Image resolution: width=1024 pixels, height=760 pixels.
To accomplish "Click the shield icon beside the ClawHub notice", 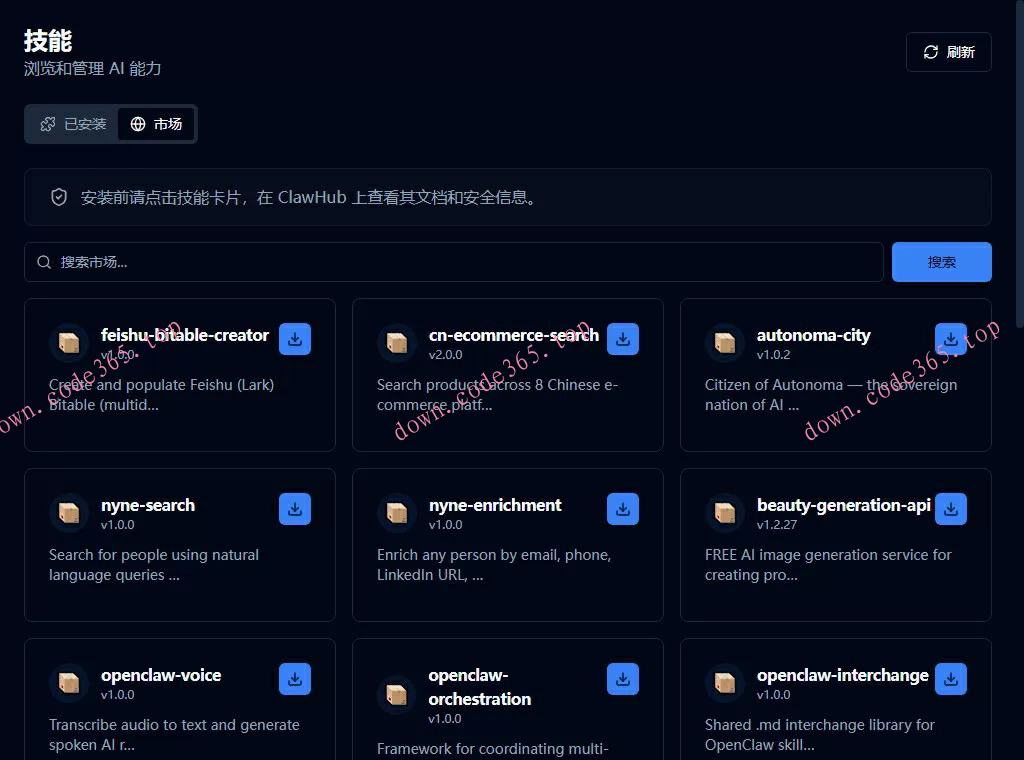I will pos(59,197).
